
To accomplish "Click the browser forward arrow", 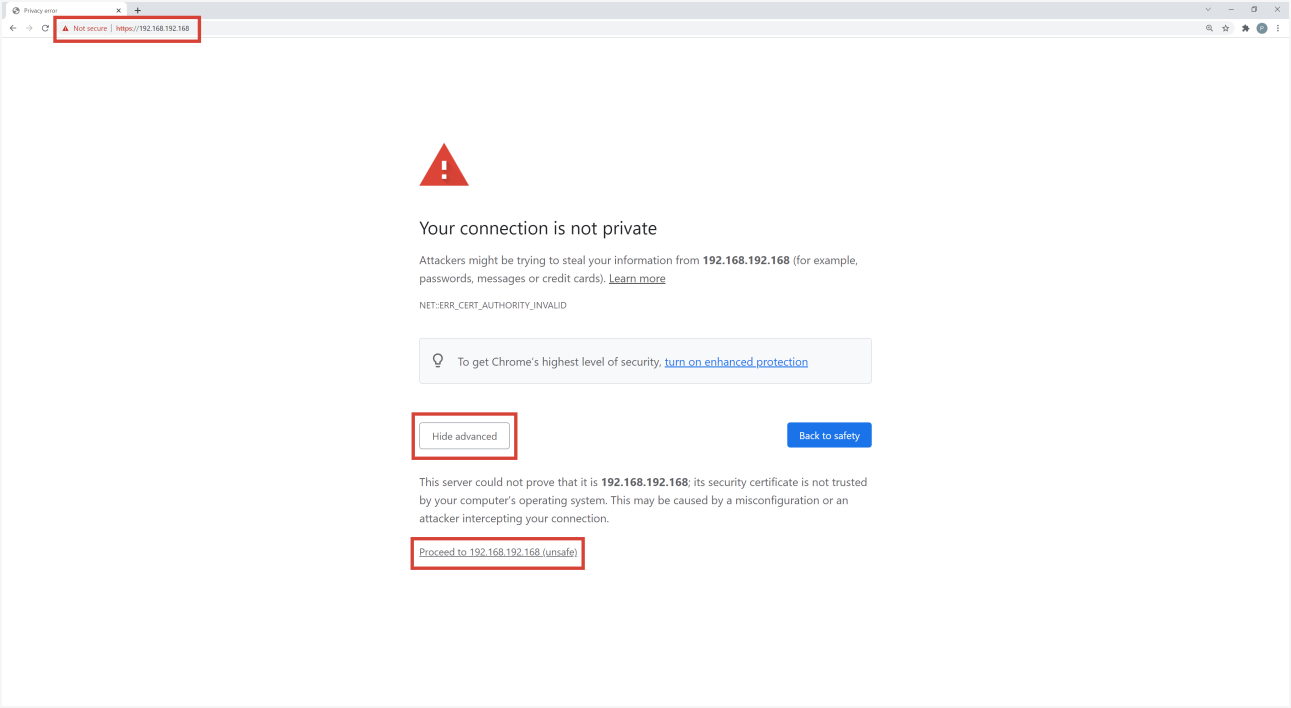I will pos(29,28).
